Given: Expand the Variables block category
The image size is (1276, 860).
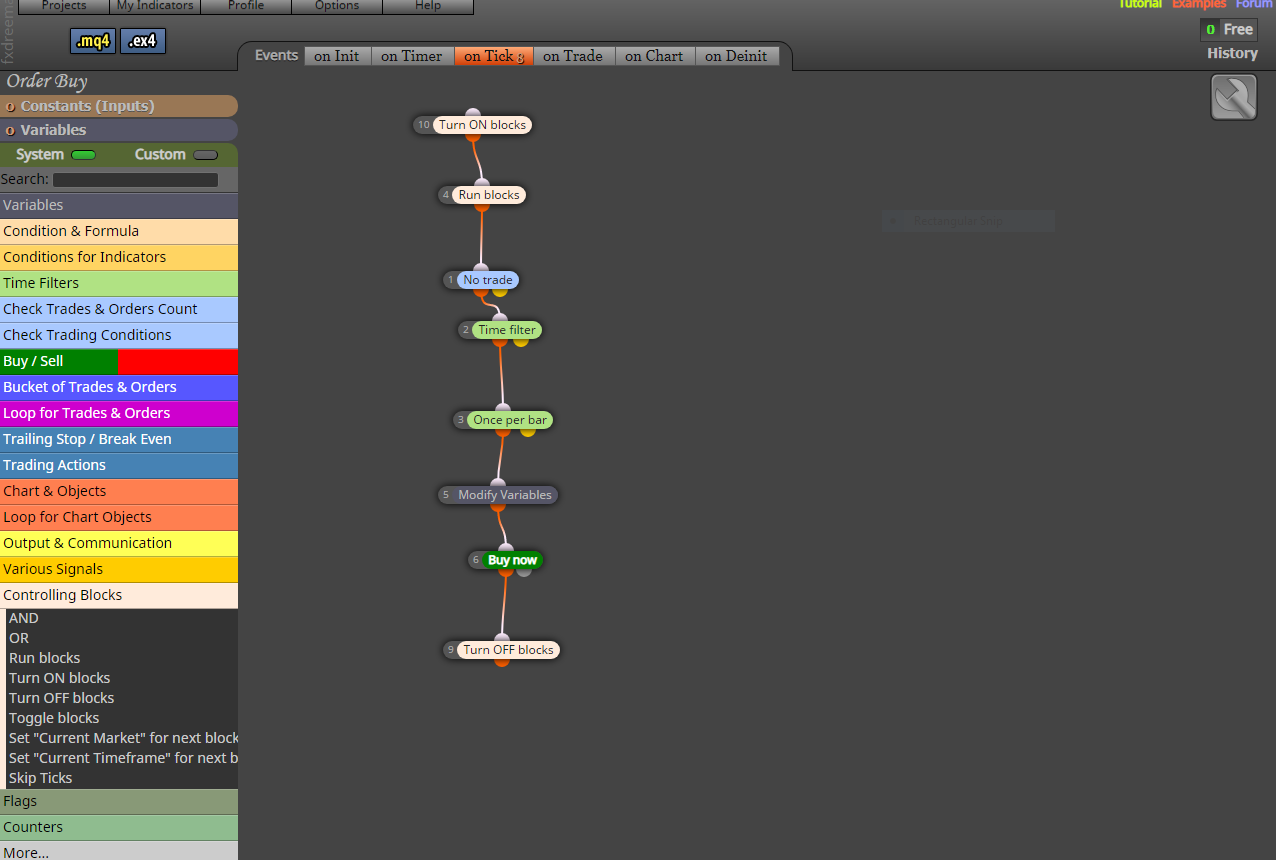Looking at the screenshot, I should click(x=119, y=205).
